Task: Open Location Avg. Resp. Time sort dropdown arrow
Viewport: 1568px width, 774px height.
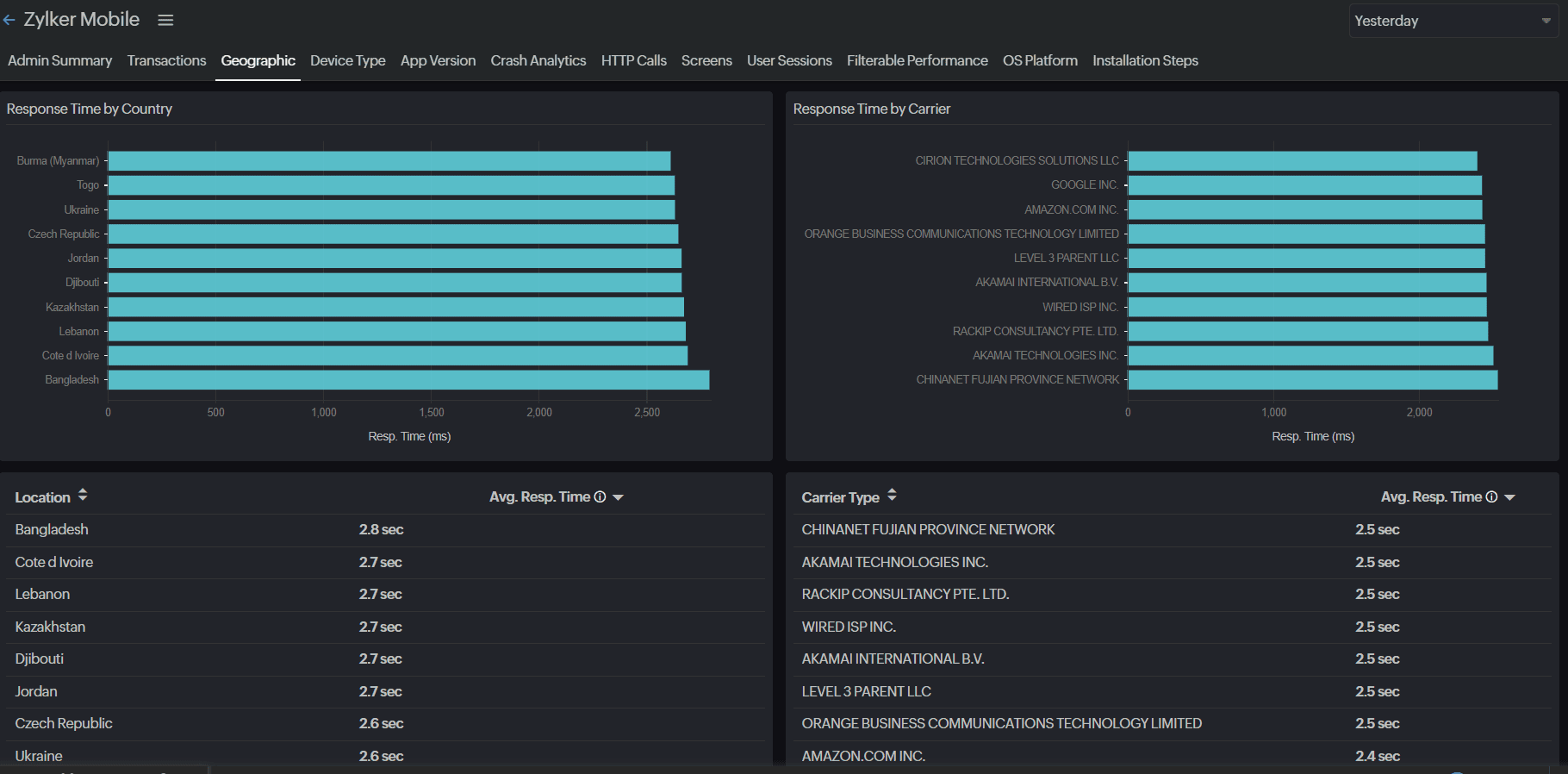Action: click(618, 497)
